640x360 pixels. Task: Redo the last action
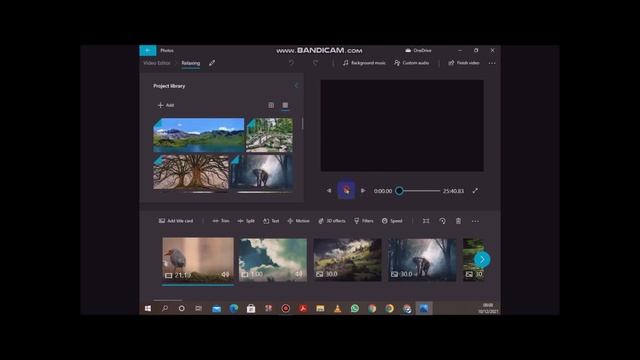316,63
